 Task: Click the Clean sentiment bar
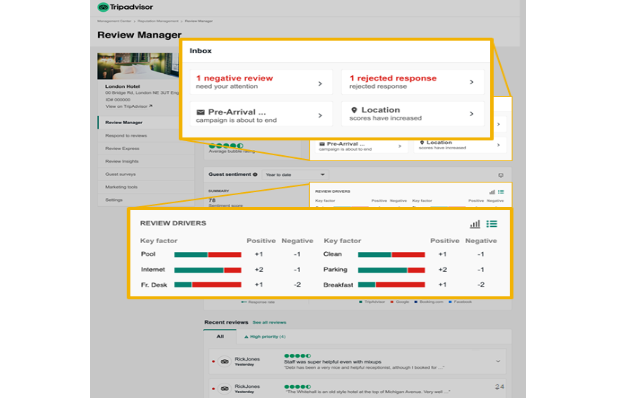(392, 255)
